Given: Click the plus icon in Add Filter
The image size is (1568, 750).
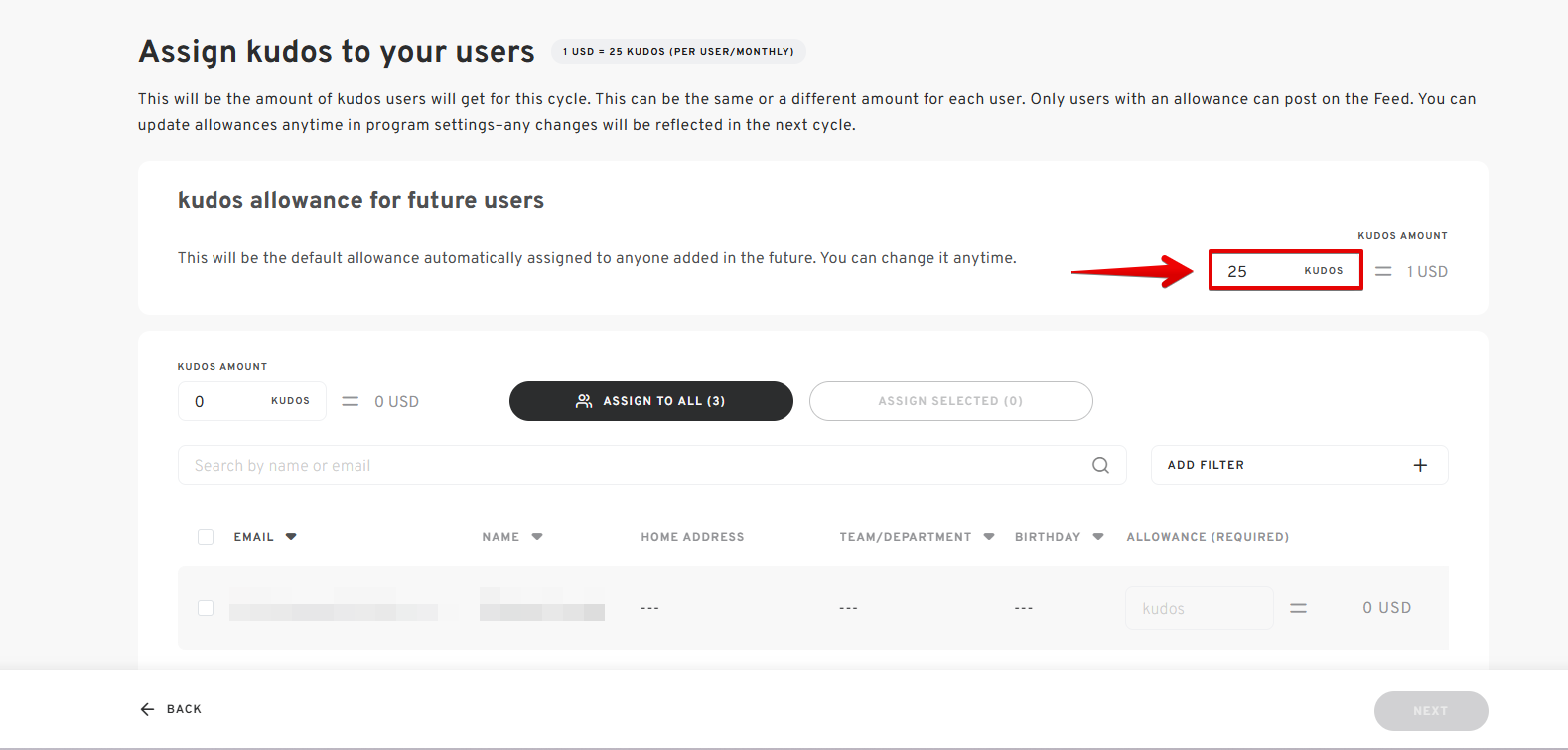Looking at the screenshot, I should tap(1420, 465).
